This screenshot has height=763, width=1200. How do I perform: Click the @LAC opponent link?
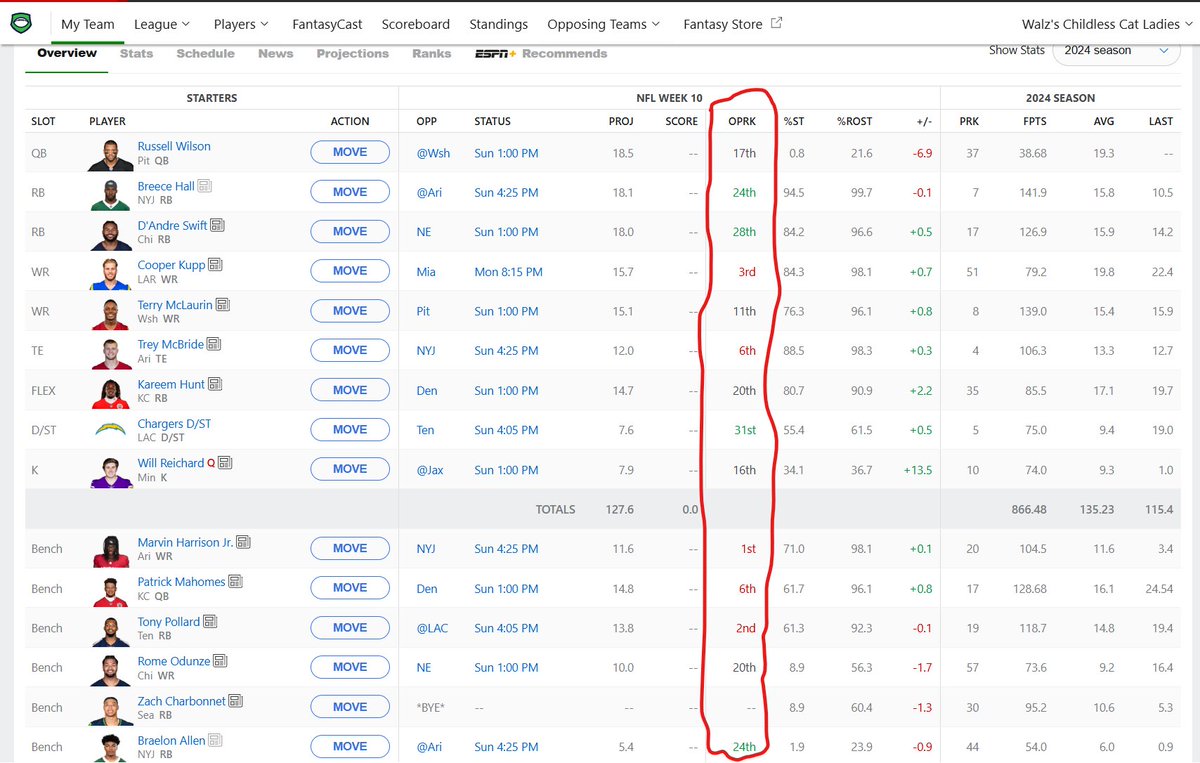click(434, 628)
